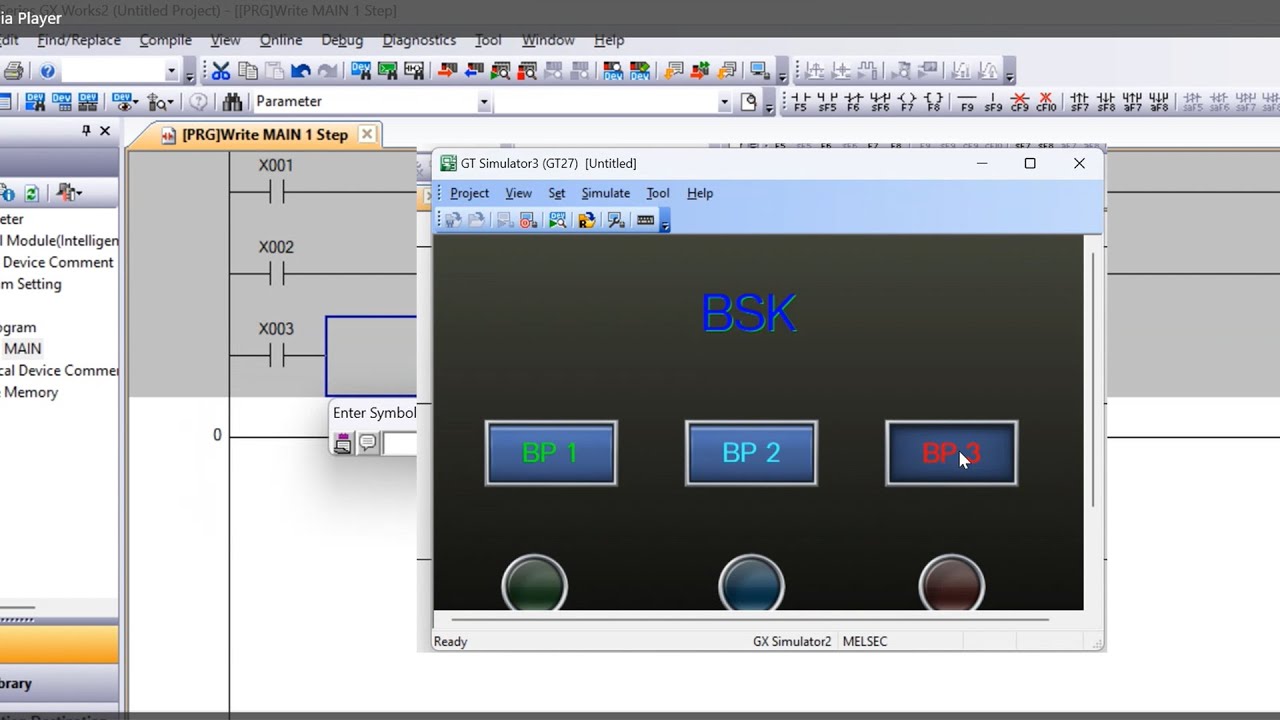Open Diagnostics menu in GX Works2
The image size is (1280, 720).
(x=419, y=40)
